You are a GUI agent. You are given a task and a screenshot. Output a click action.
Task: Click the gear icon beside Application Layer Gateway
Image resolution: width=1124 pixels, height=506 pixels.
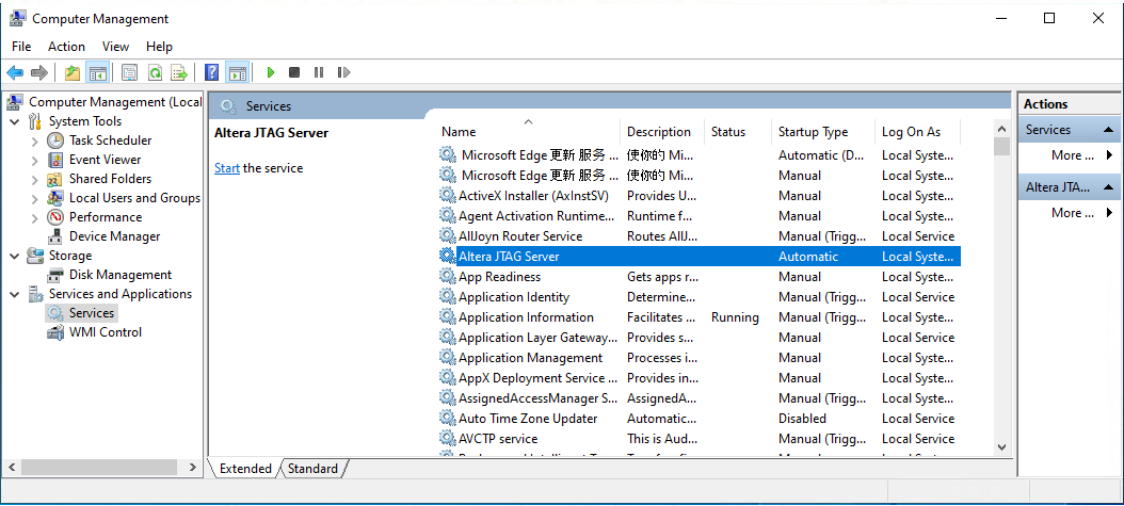point(447,338)
